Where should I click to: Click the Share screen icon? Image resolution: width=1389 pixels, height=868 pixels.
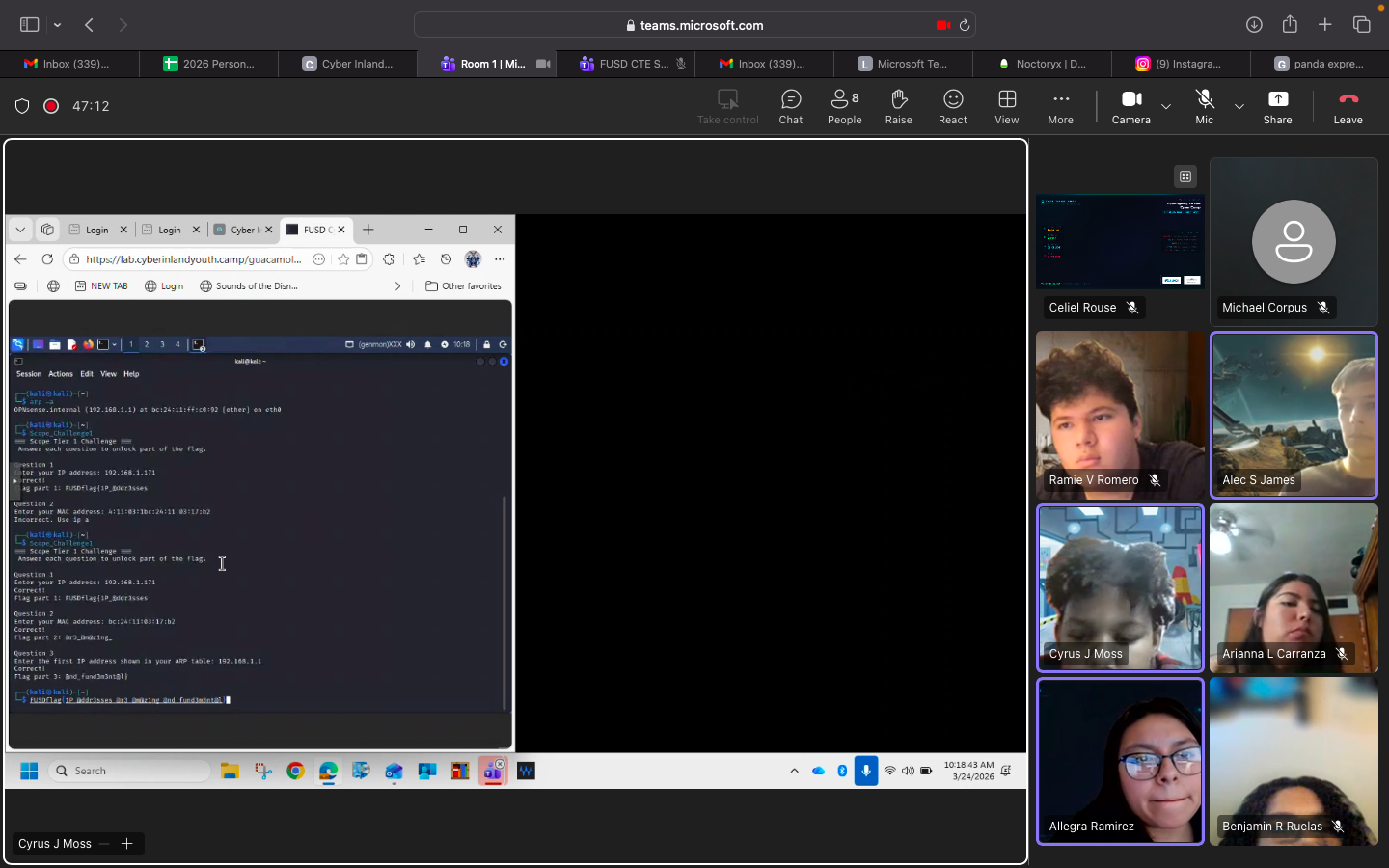point(1277,106)
